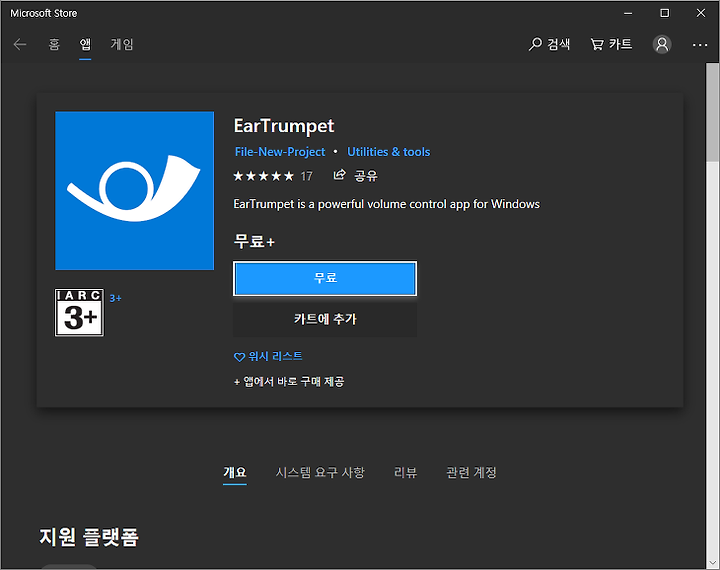Viewport: 720px width, 570px height.
Task: Open the 카트 shopping cart
Action: tap(611, 44)
